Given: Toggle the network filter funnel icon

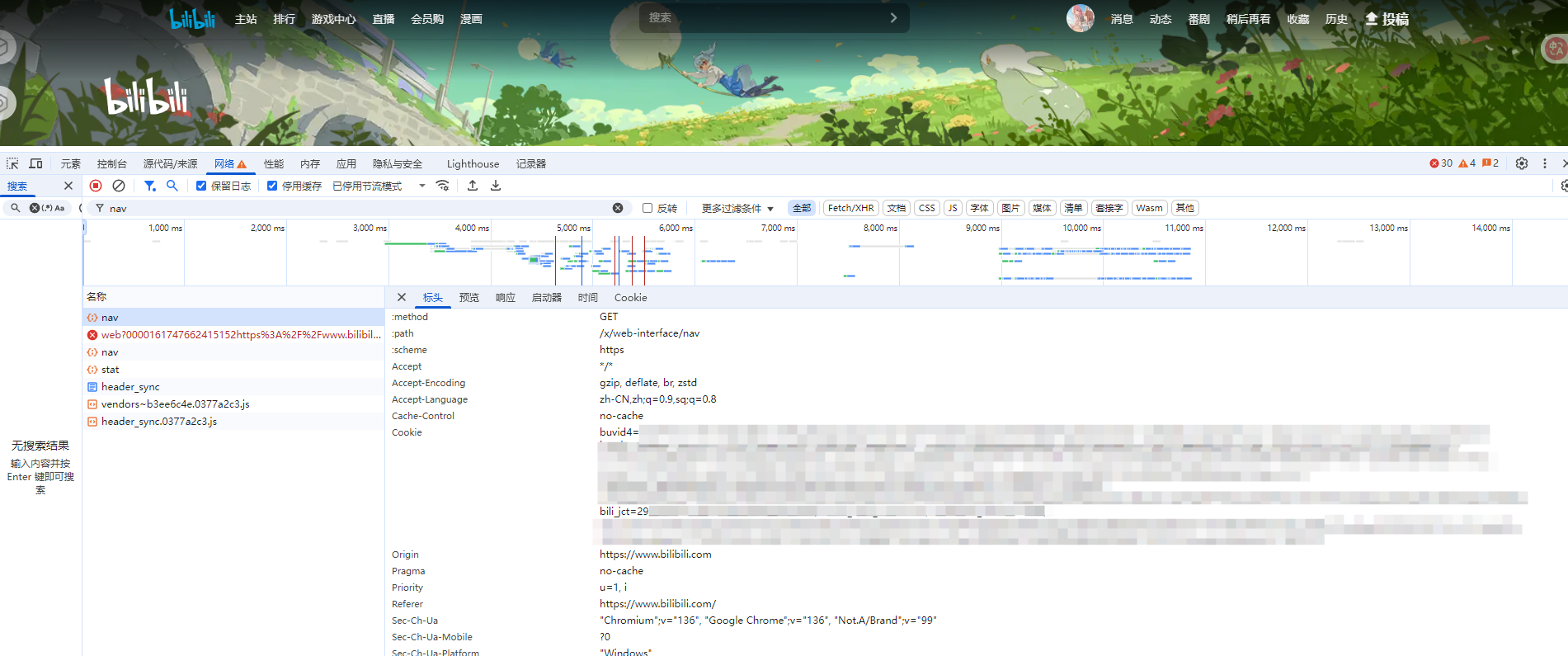Looking at the screenshot, I should [149, 186].
